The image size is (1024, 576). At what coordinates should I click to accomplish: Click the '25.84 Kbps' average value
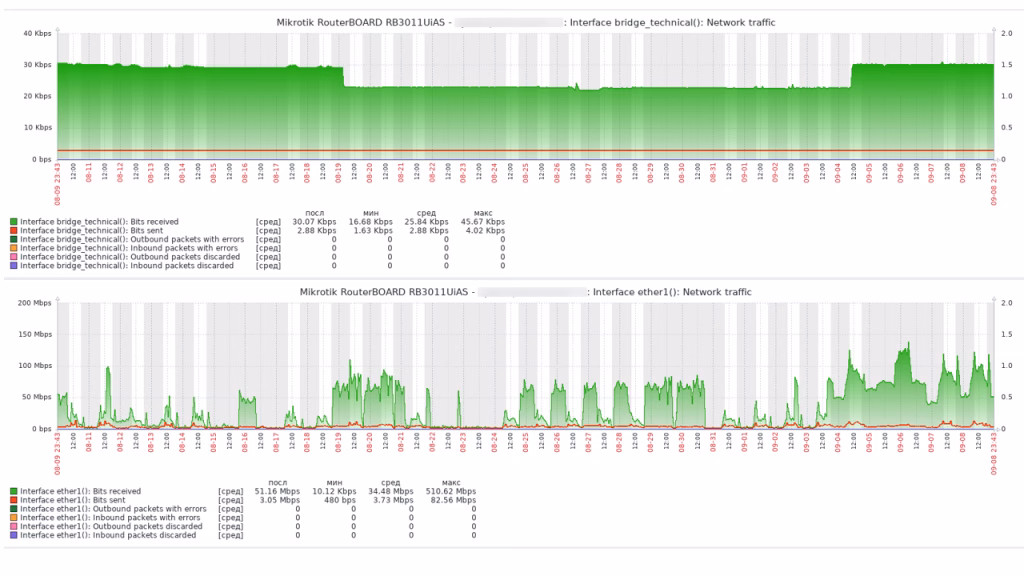click(x=426, y=222)
